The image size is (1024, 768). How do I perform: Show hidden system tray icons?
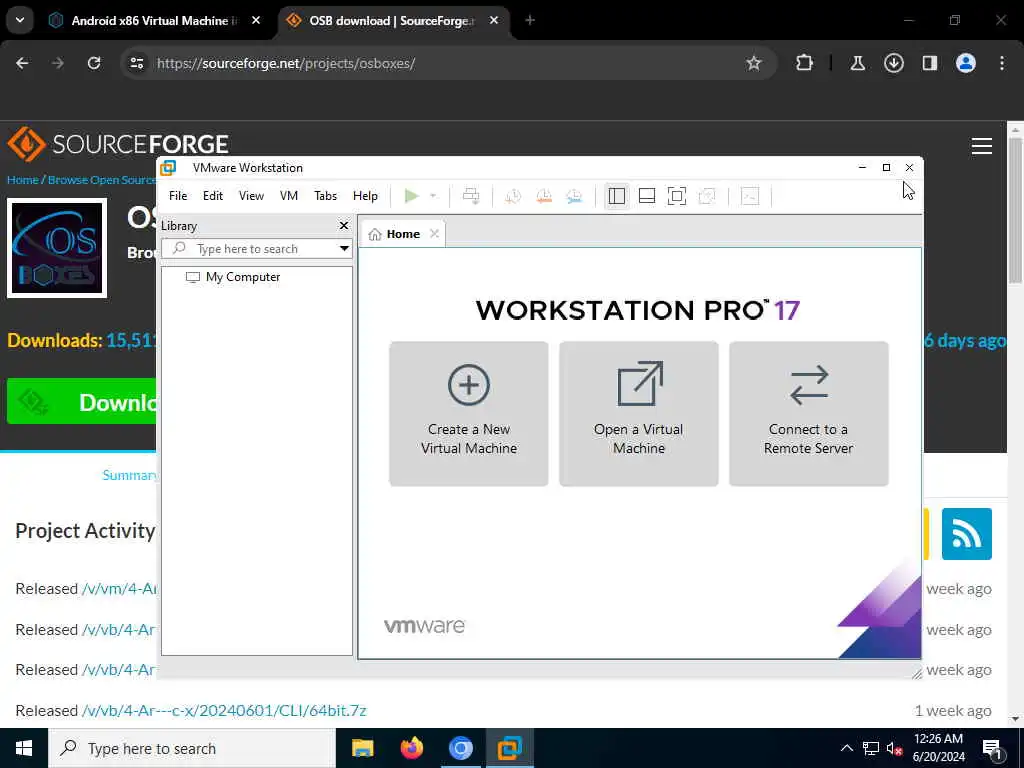click(846, 748)
